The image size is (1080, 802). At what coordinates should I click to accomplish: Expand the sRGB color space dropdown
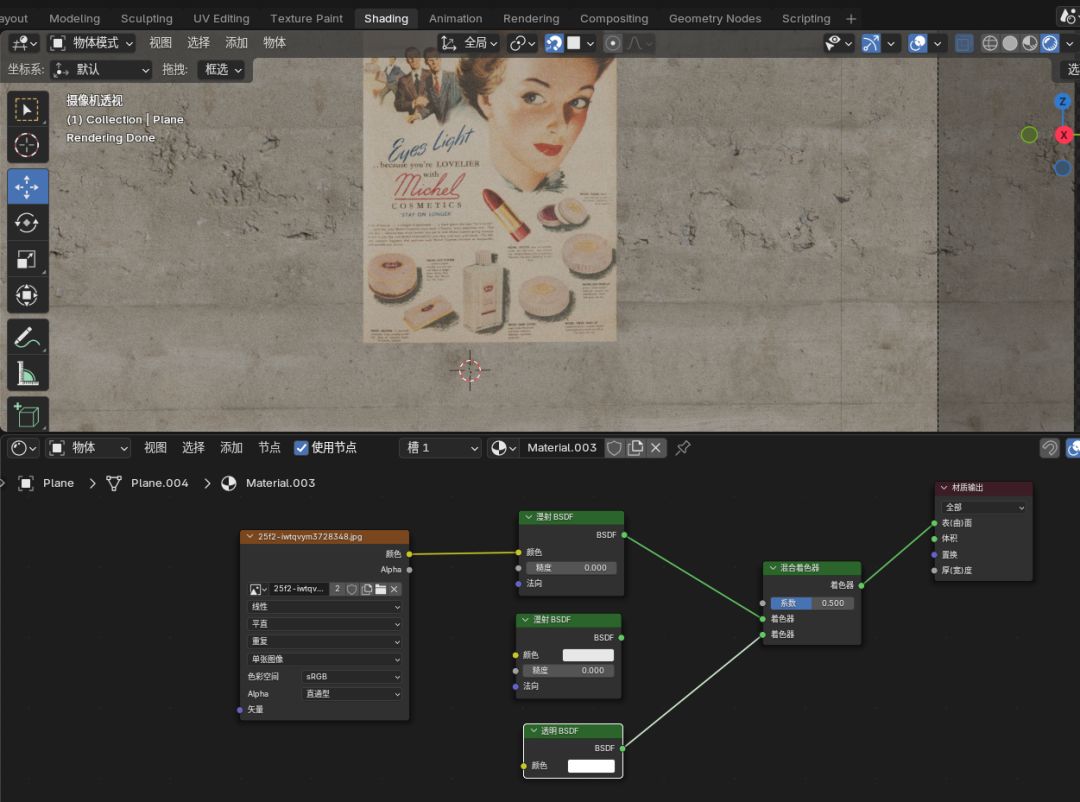tap(352, 677)
